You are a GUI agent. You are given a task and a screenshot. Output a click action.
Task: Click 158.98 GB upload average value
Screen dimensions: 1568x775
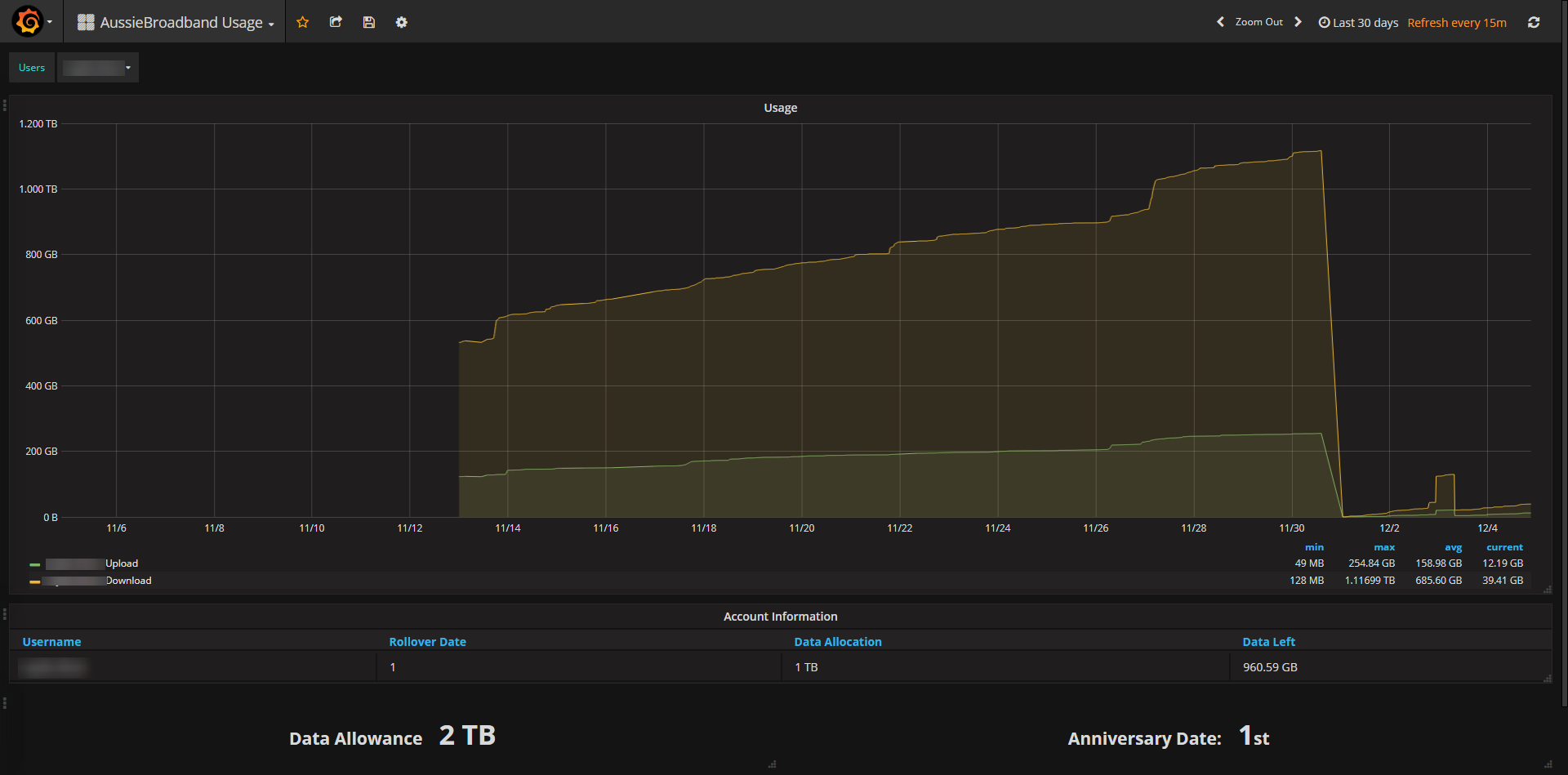click(1438, 563)
